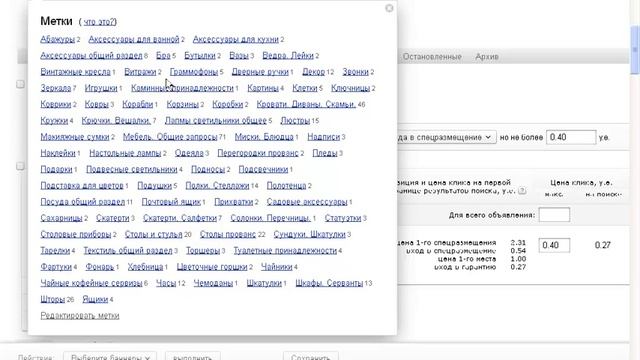
Task: Select the Чайные кофейные сервизы tag
Action: (x=91, y=283)
